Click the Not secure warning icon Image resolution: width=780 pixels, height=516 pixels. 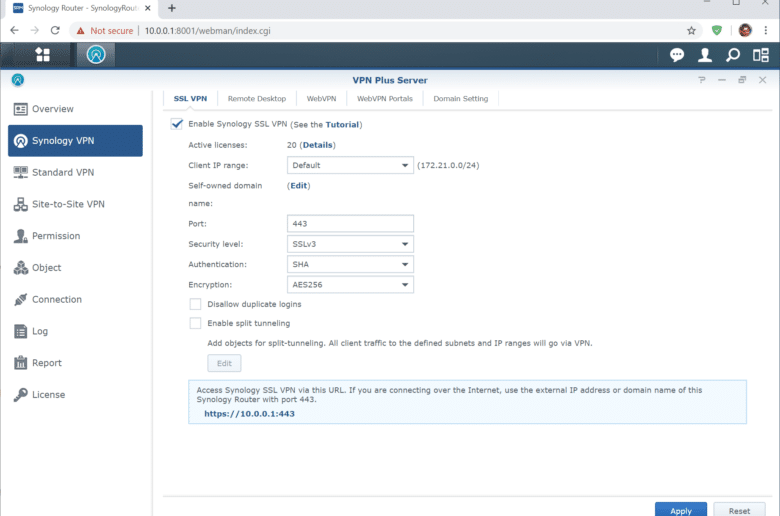pyautogui.click(x=81, y=31)
